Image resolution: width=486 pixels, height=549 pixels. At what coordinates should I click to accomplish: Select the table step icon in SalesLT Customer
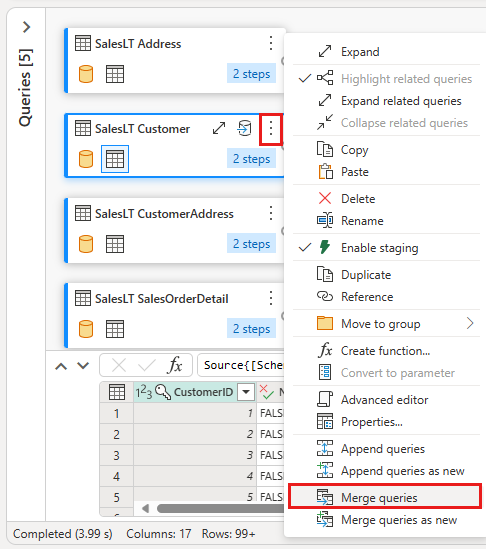coord(115,159)
